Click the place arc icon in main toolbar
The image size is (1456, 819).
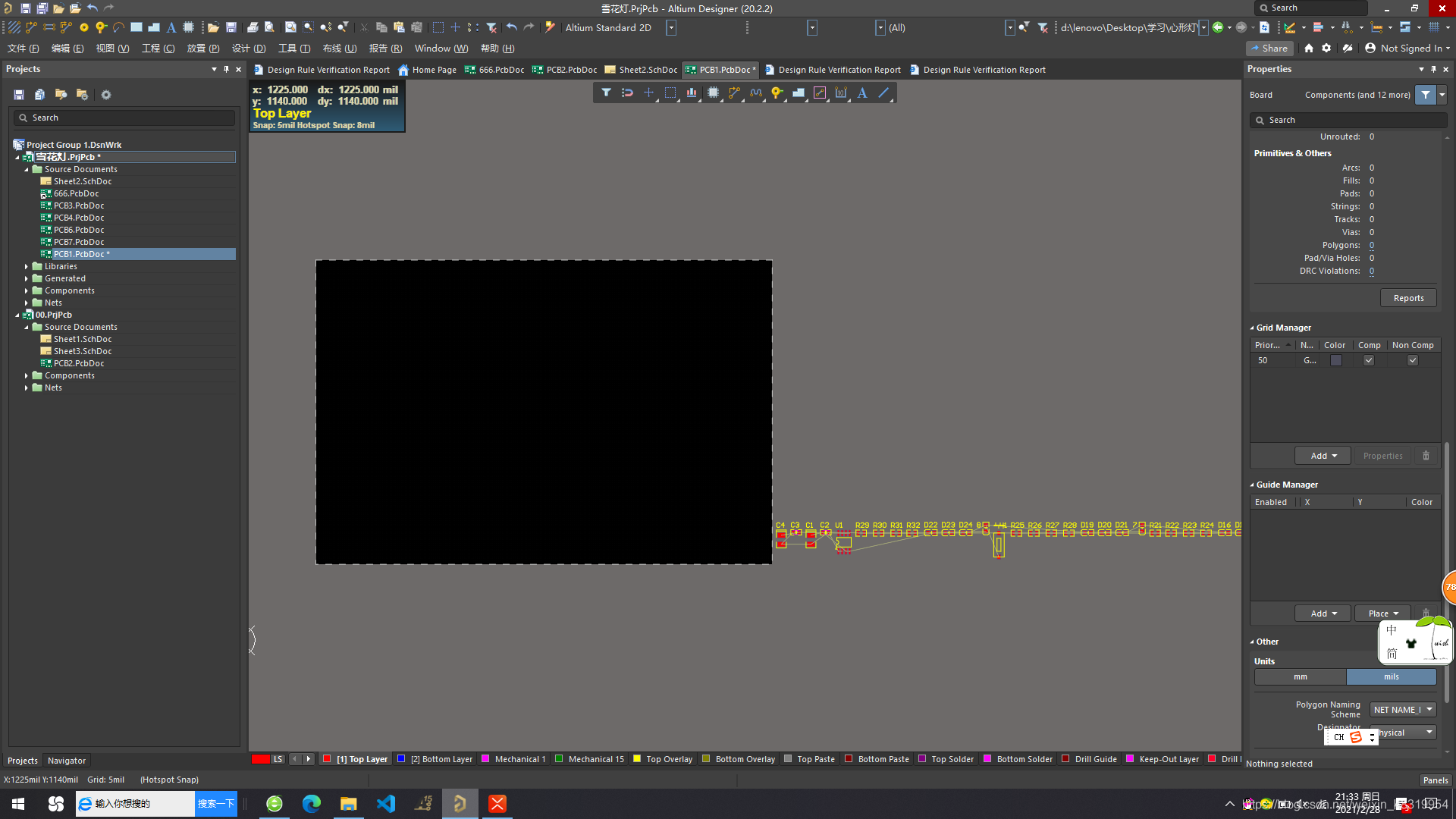[x=118, y=27]
